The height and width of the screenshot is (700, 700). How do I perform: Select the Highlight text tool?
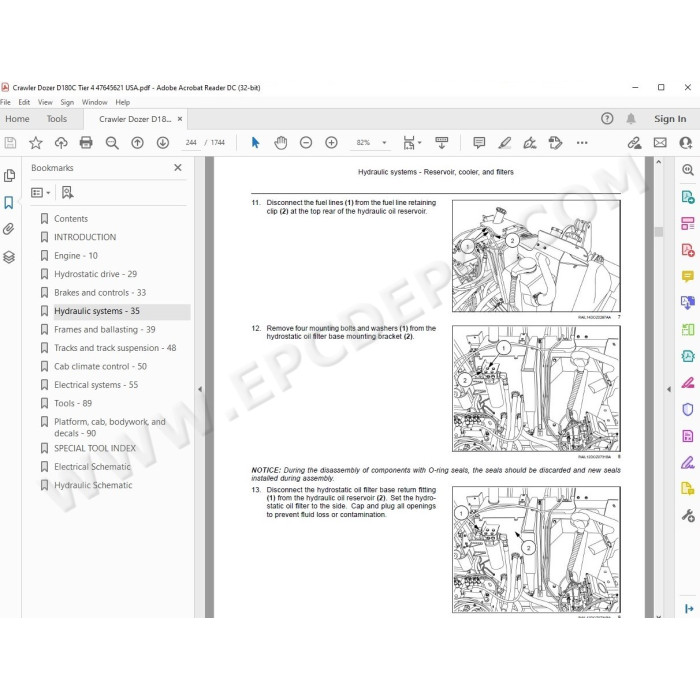(x=504, y=143)
